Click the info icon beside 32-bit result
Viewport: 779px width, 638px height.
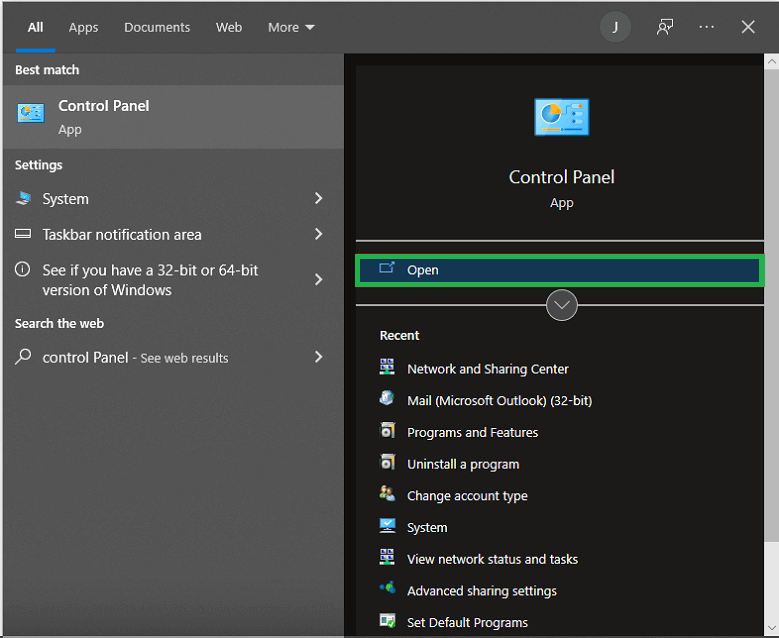tap(22, 269)
